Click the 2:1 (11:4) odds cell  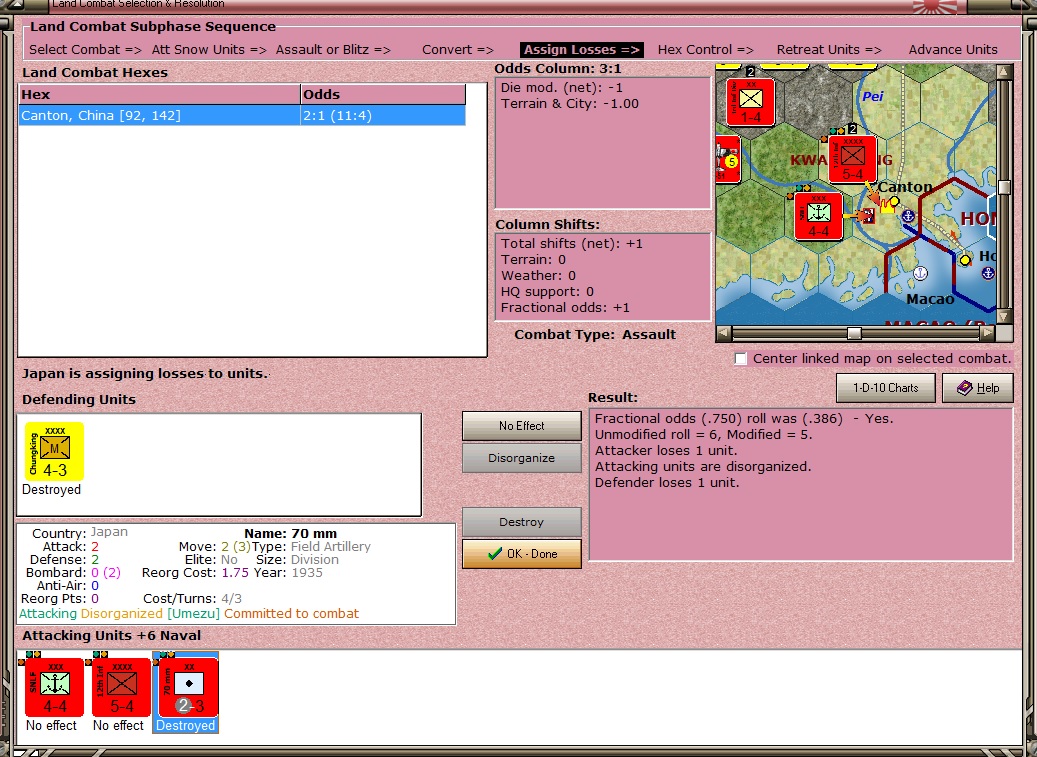[x=384, y=116]
